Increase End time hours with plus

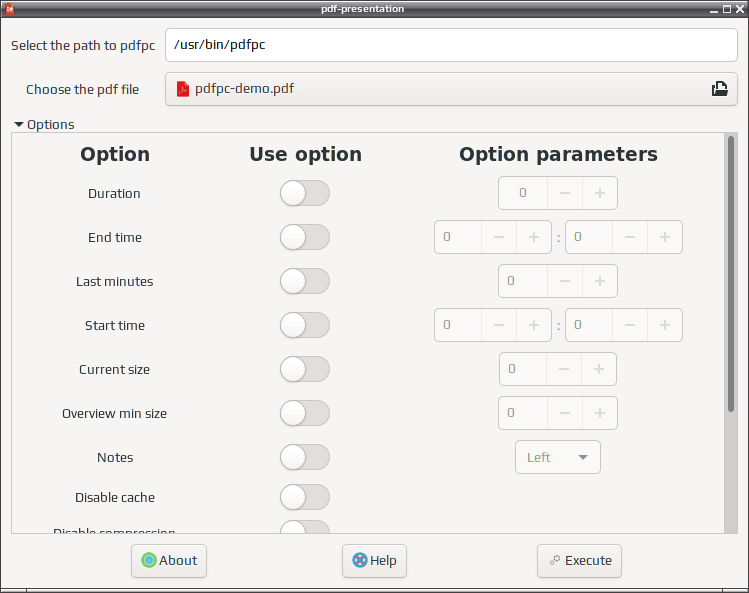(x=534, y=237)
